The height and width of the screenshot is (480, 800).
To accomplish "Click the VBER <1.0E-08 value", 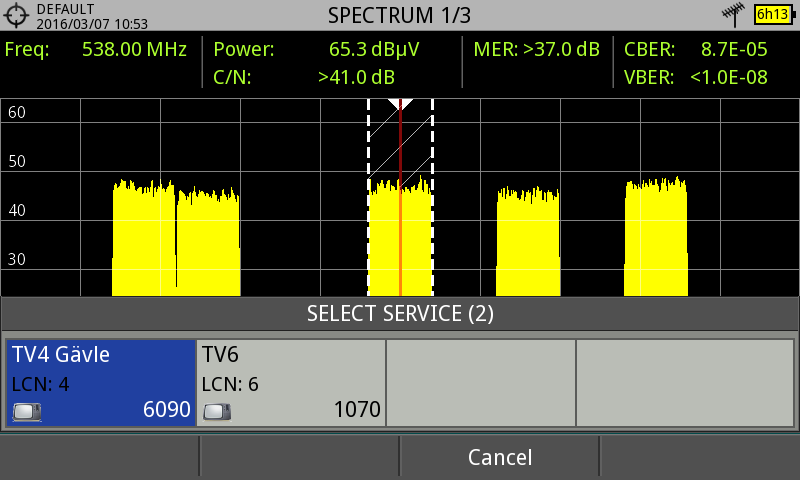I will pyautogui.click(x=729, y=78).
